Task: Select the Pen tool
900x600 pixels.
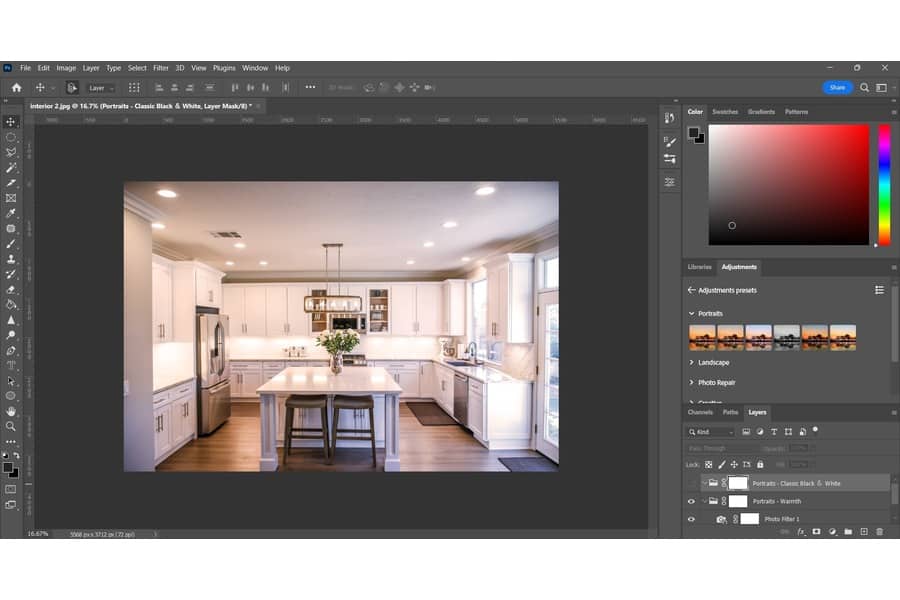Action: tap(11, 350)
